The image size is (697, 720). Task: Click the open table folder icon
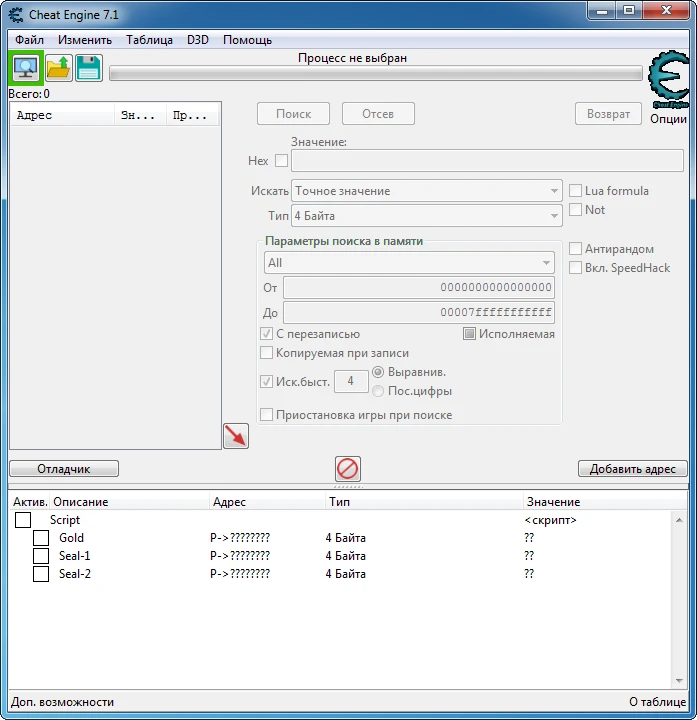(x=58, y=68)
